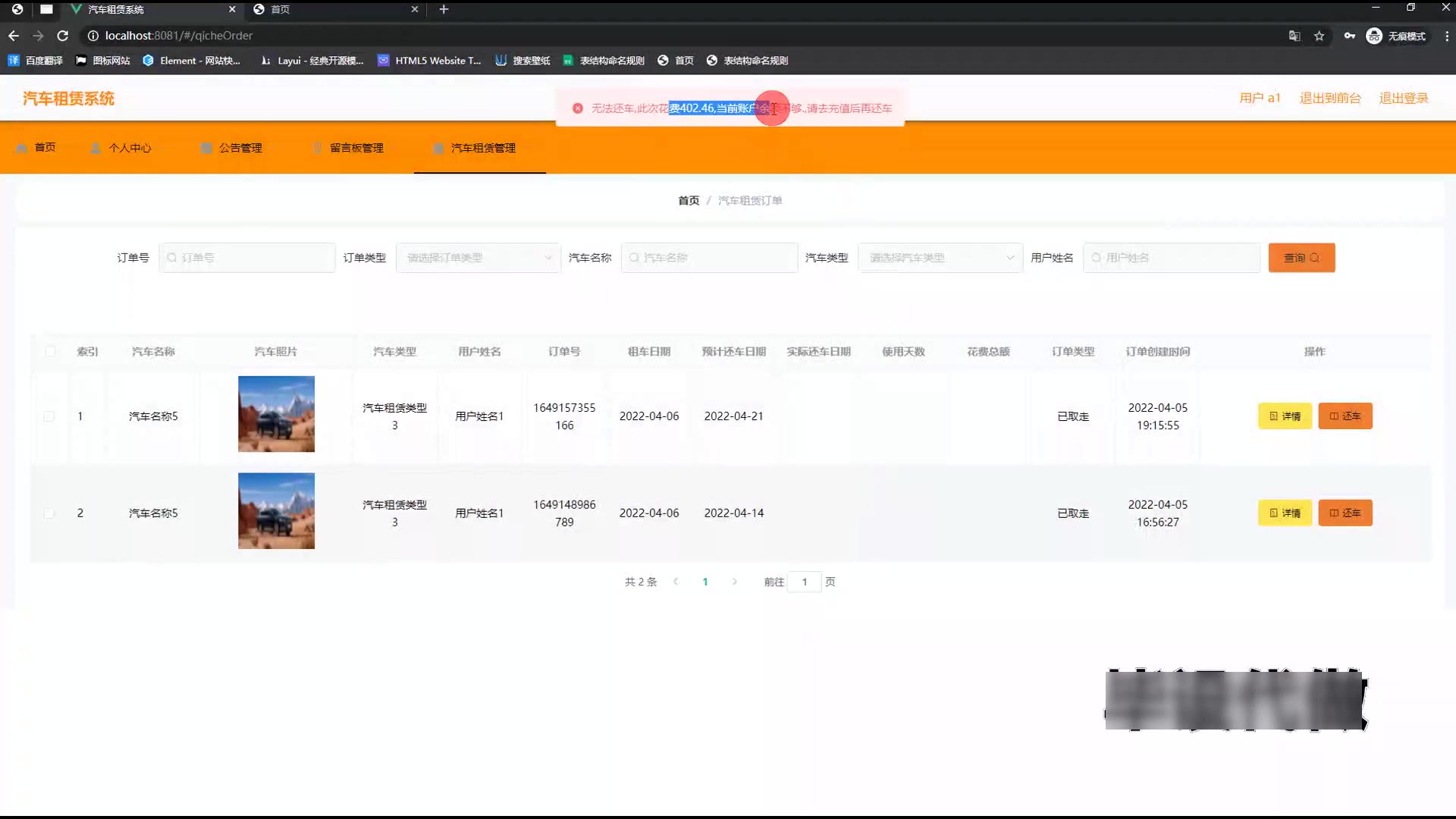Click the translate page icon
Image resolution: width=1456 pixels, height=819 pixels.
click(1294, 36)
